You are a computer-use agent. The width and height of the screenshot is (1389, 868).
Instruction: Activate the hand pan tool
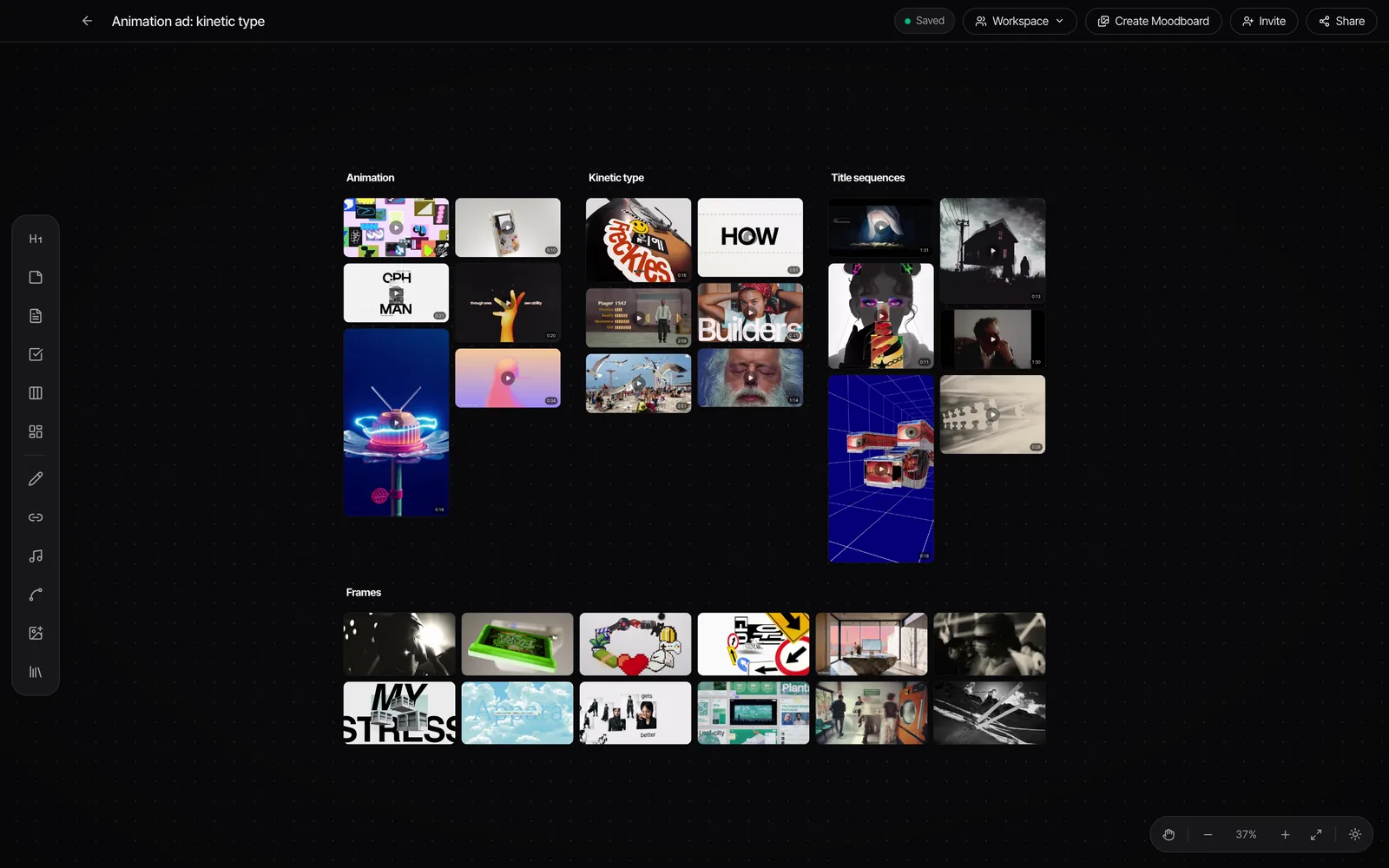[x=1168, y=834]
